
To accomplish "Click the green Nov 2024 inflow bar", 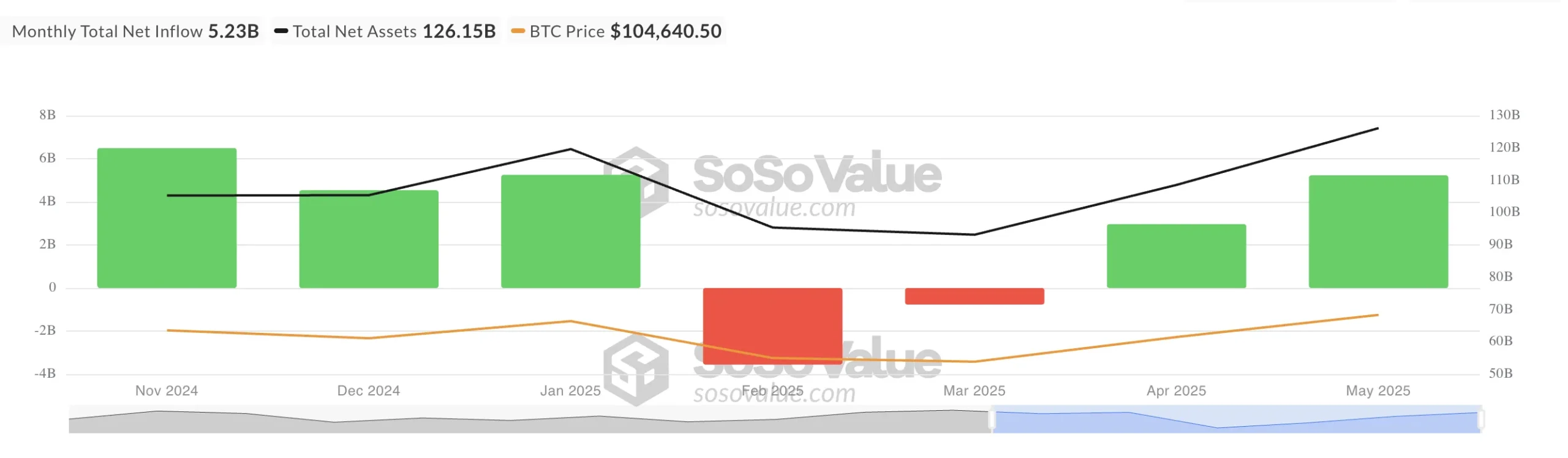I will [x=167, y=245].
